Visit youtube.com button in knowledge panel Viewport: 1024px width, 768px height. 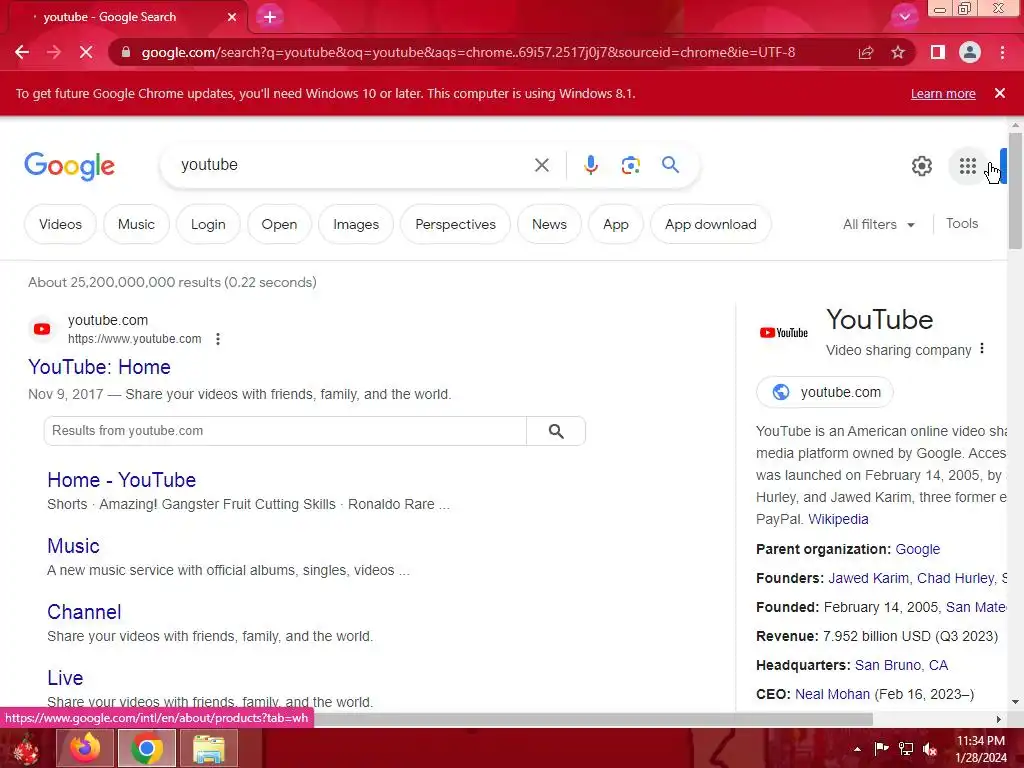[825, 392]
